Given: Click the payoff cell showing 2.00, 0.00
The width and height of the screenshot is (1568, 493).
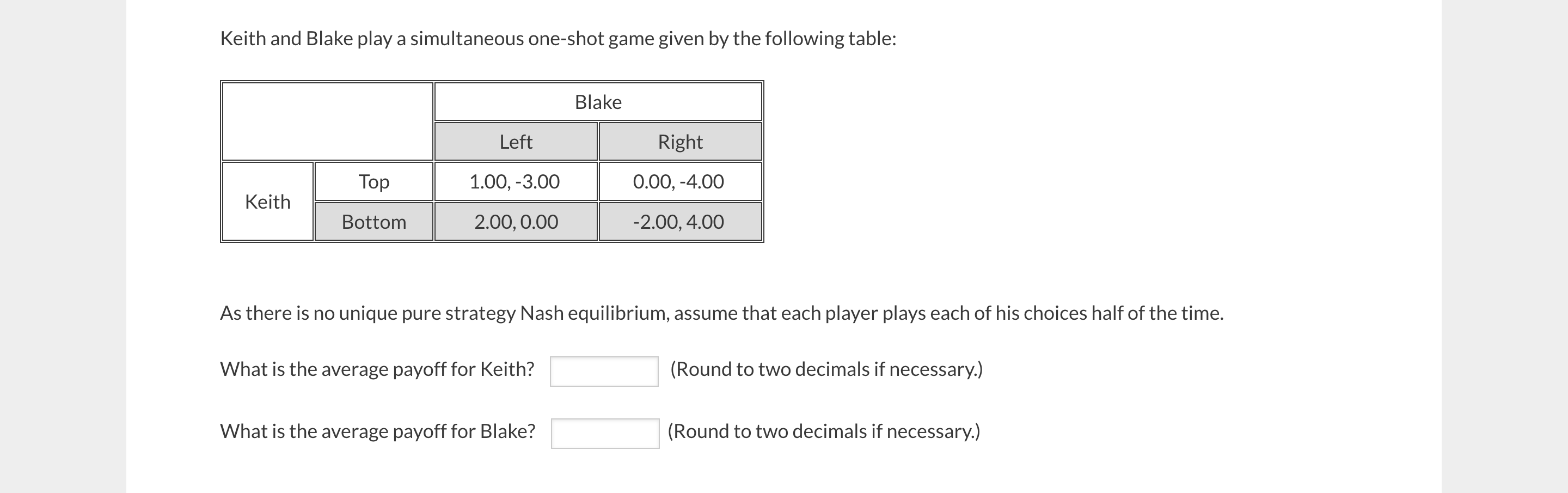Looking at the screenshot, I should [515, 222].
